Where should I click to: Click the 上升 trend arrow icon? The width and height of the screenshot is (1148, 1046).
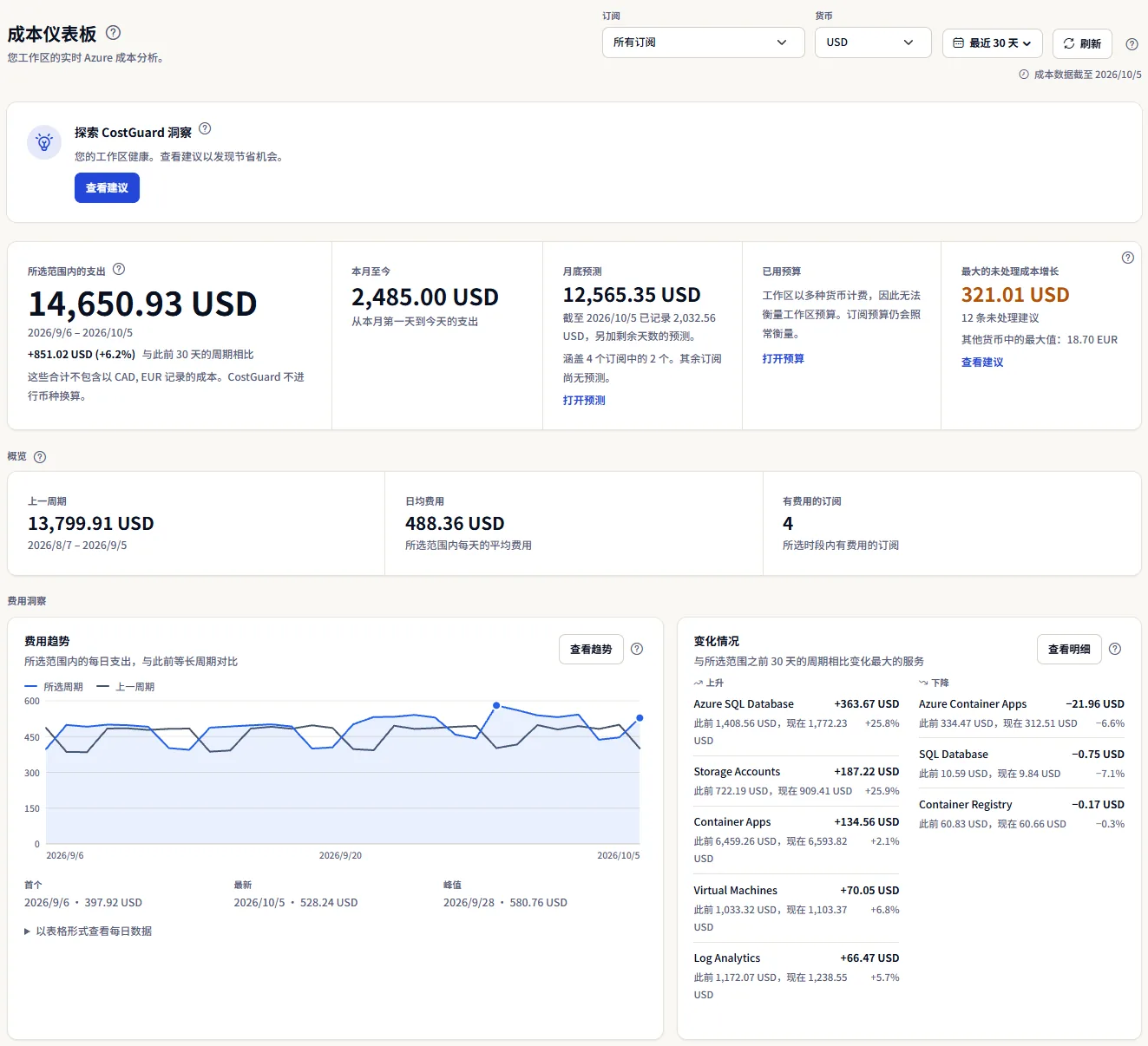click(x=699, y=683)
